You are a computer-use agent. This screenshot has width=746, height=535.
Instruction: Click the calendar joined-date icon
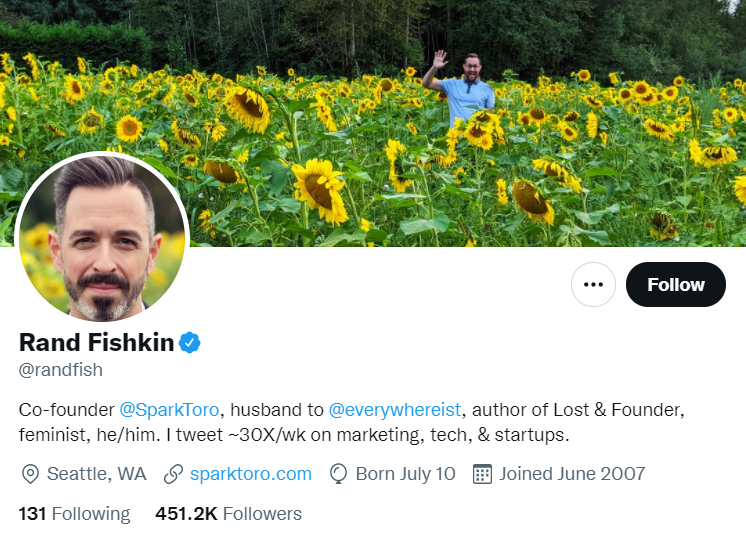pyautogui.click(x=482, y=474)
